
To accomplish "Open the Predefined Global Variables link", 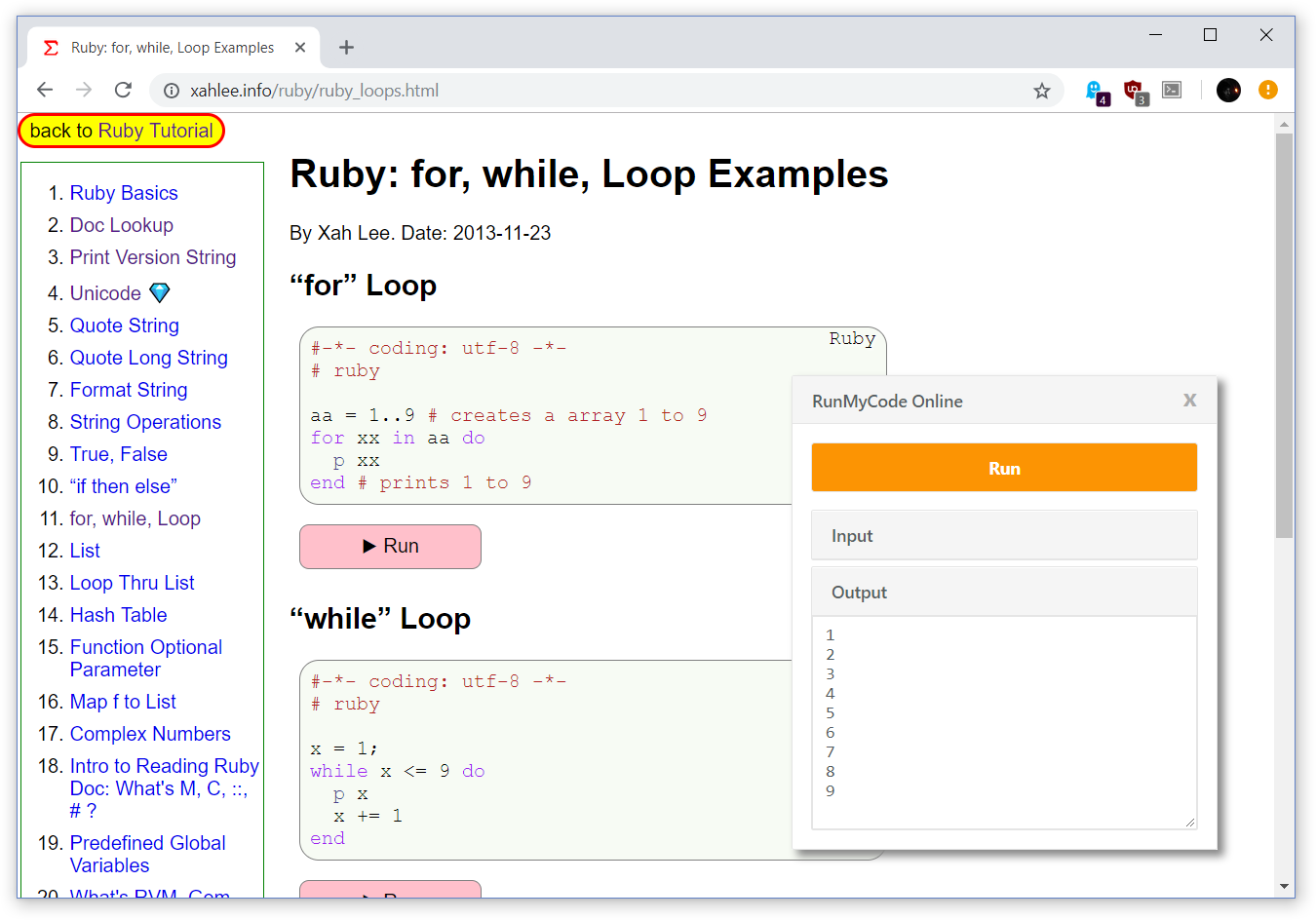I will click(148, 854).
